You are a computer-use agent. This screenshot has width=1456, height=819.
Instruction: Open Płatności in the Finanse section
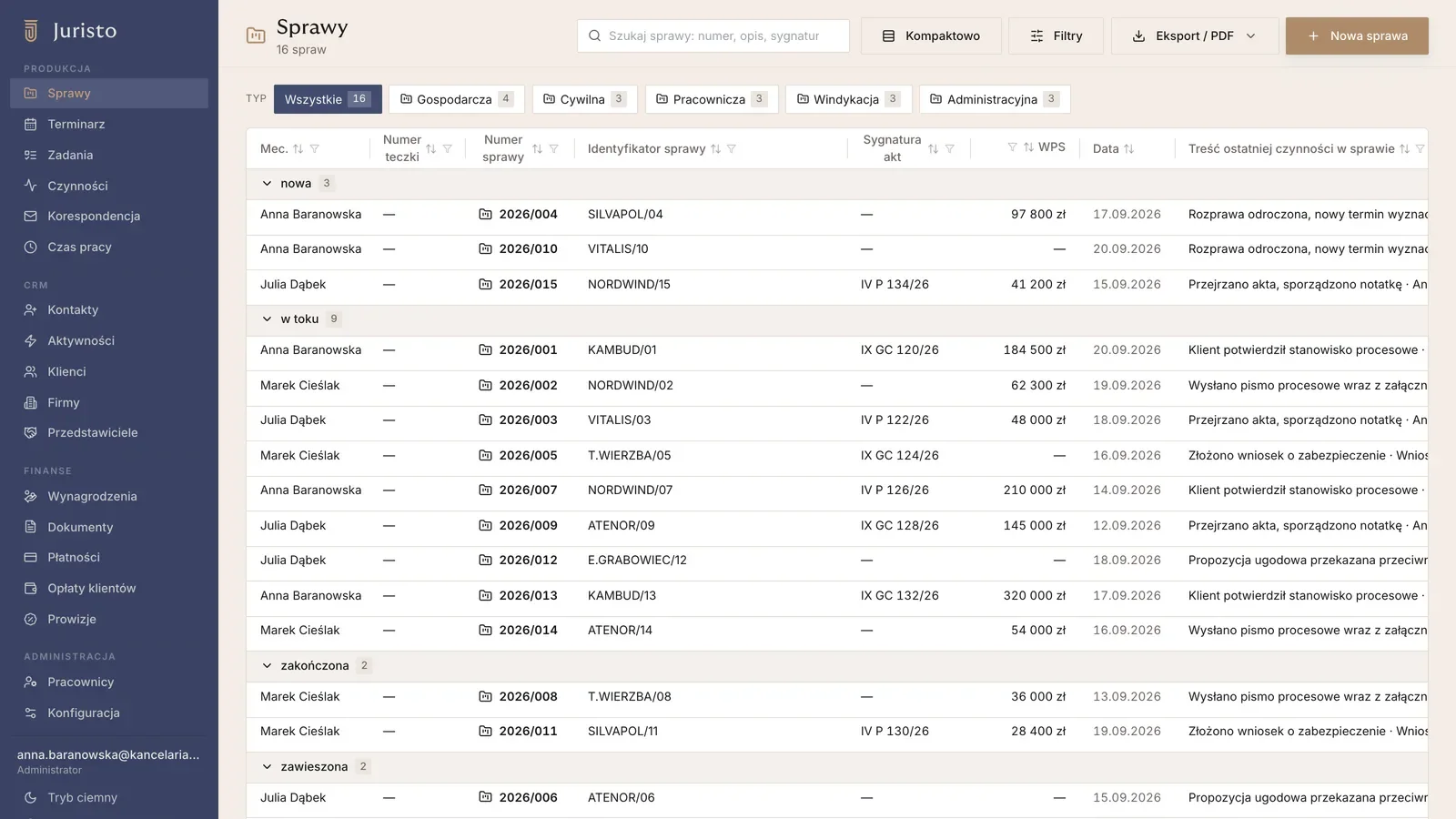click(109, 557)
